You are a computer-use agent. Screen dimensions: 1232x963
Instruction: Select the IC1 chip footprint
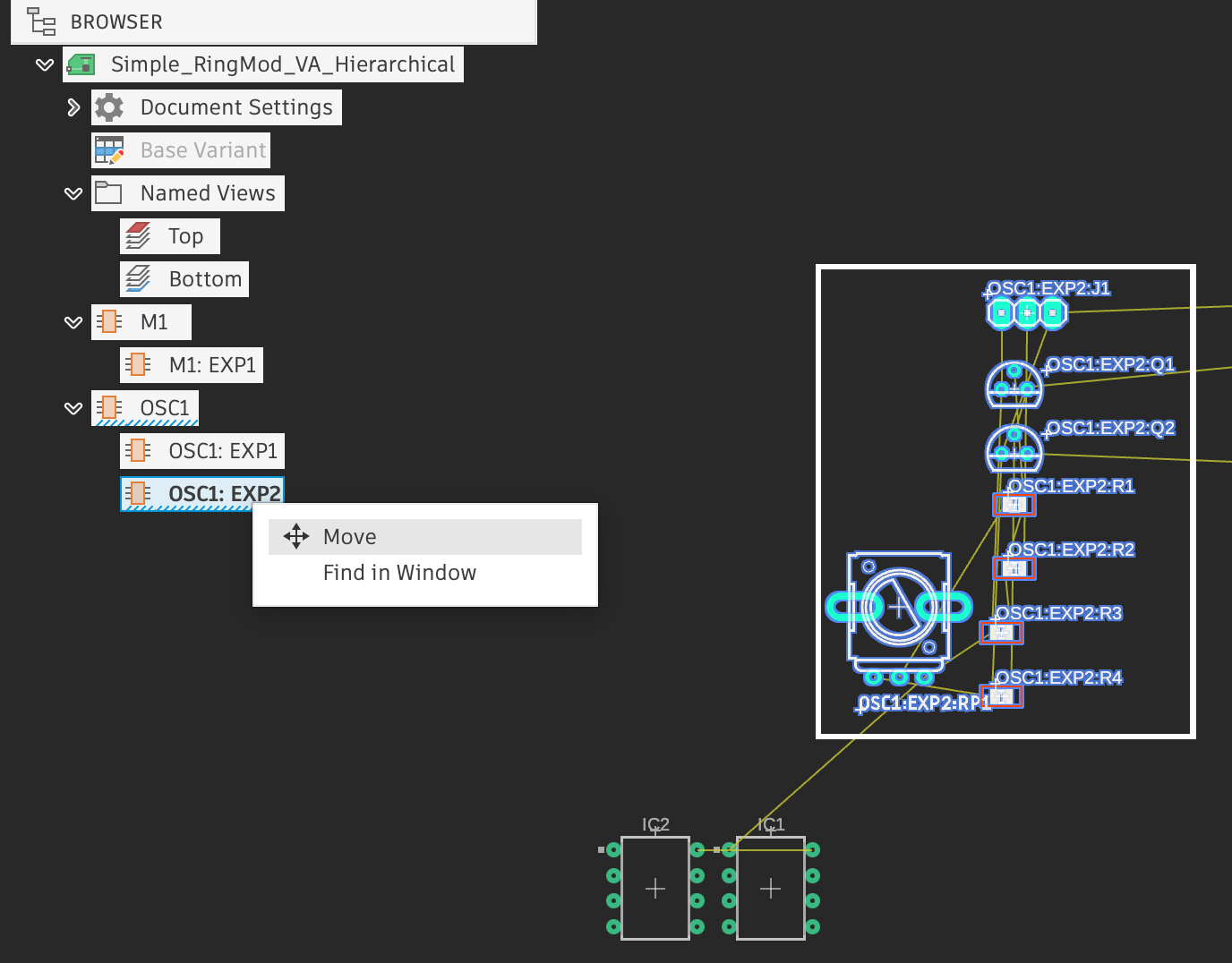[770, 888]
